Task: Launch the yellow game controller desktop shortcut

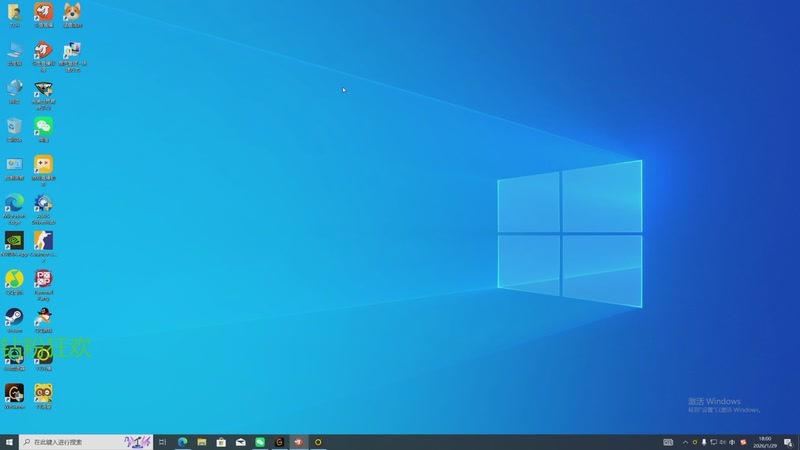Action: pyautogui.click(x=43, y=170)
